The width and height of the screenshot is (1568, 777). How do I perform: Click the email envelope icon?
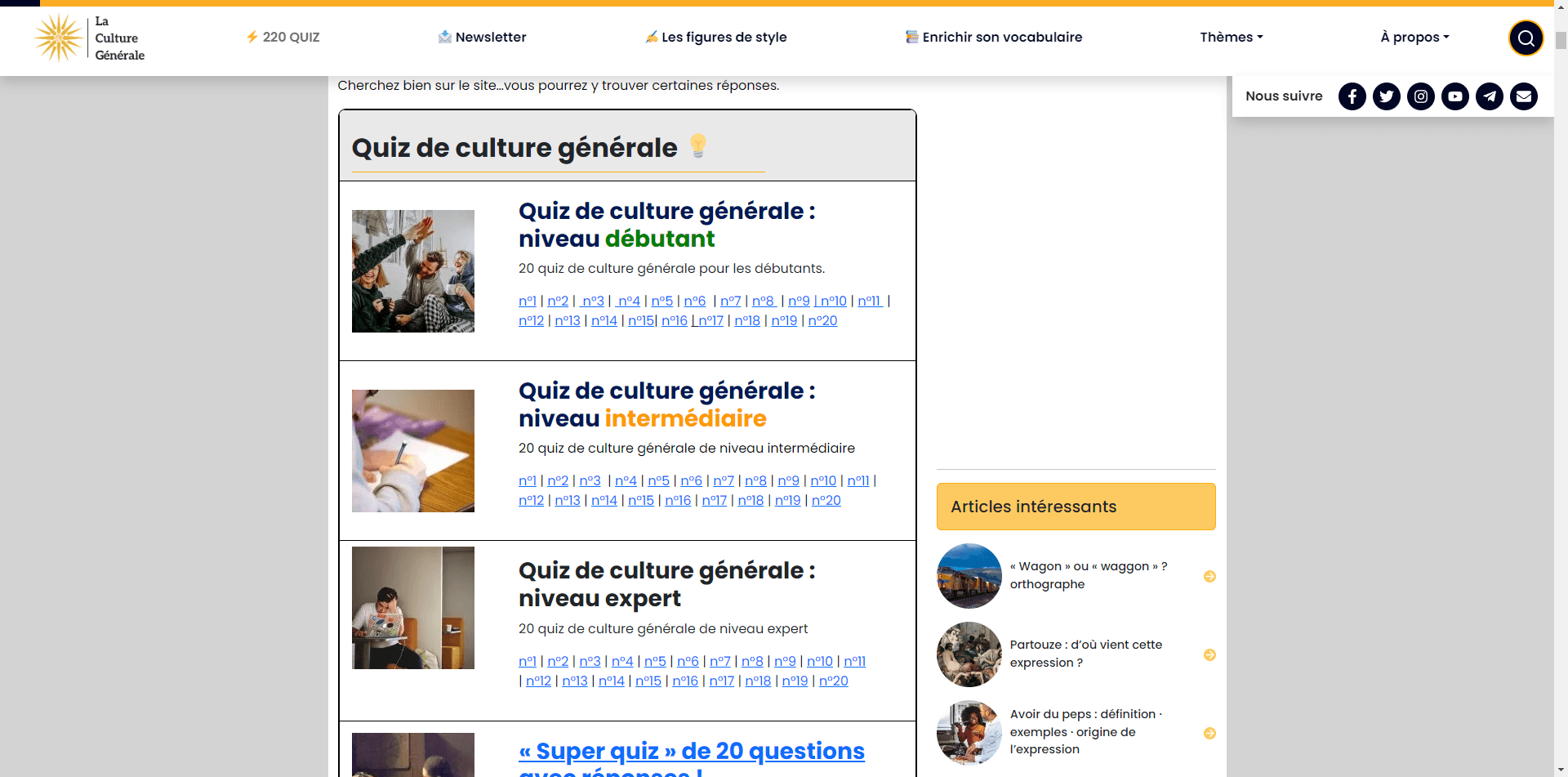pos(1523,96)
